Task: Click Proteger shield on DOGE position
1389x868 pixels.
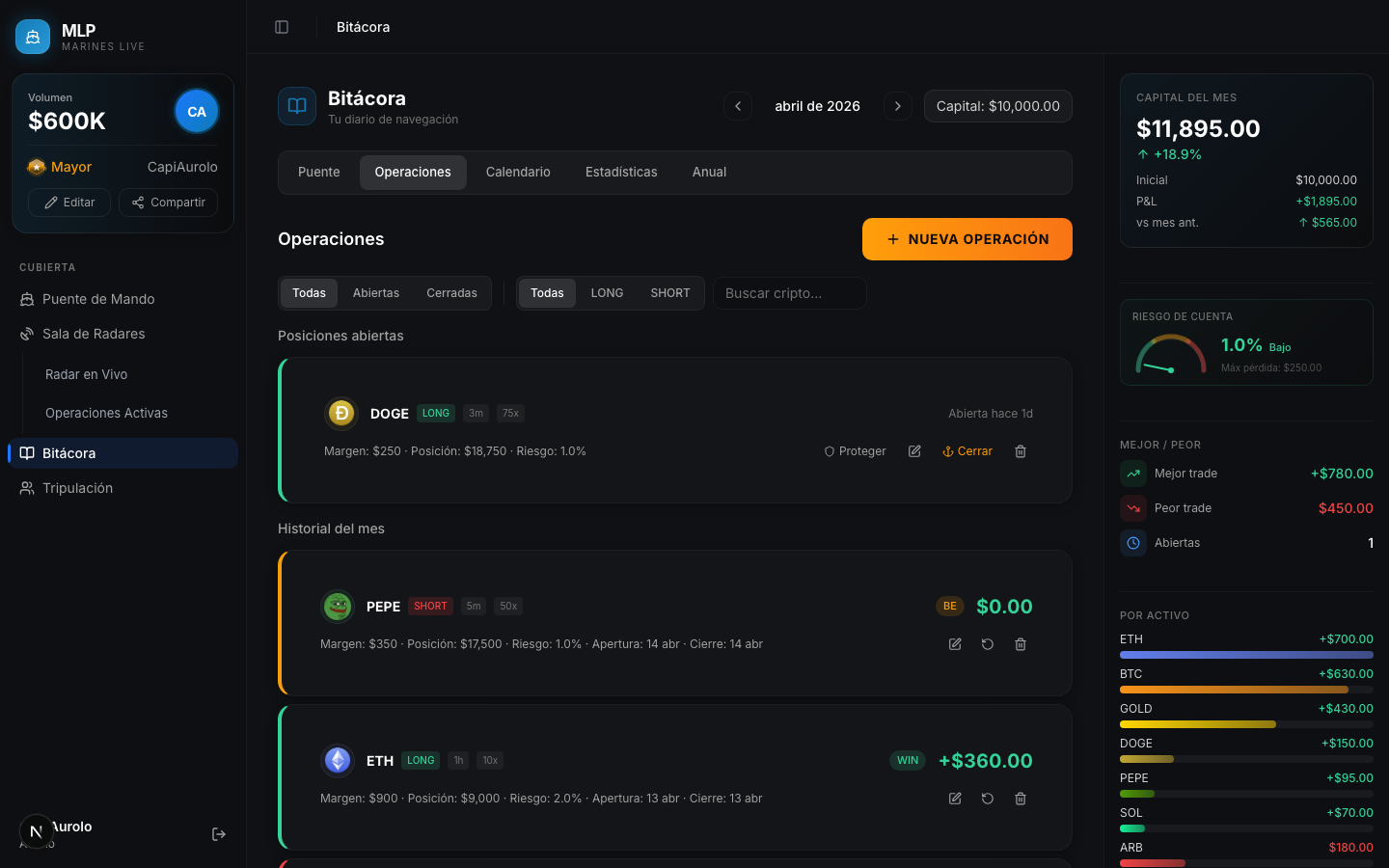Action: [x=855, y=451]
